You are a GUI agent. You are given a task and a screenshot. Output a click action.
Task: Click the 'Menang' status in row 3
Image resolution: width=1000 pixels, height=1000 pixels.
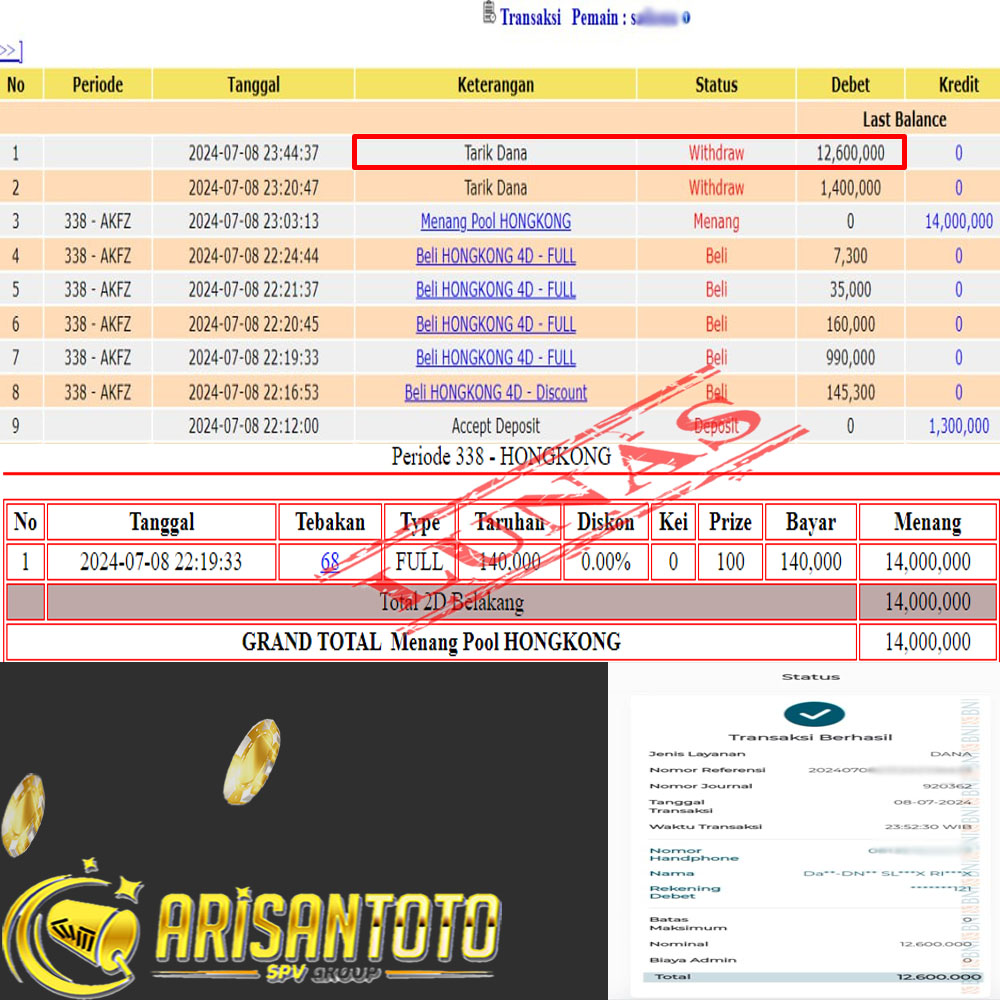716,221
